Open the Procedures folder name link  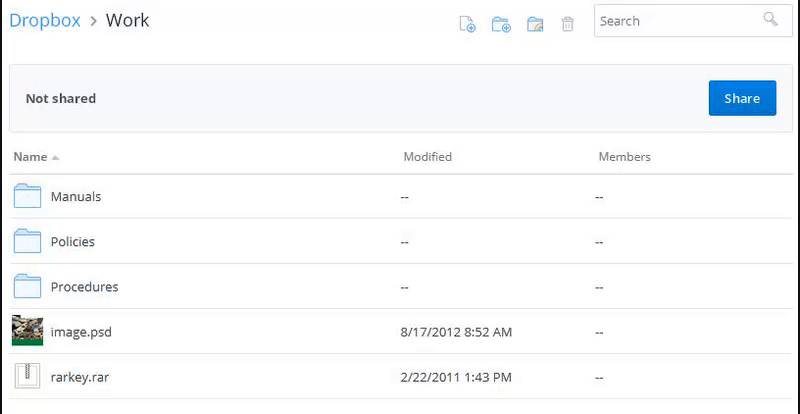(x=85, y=287)
